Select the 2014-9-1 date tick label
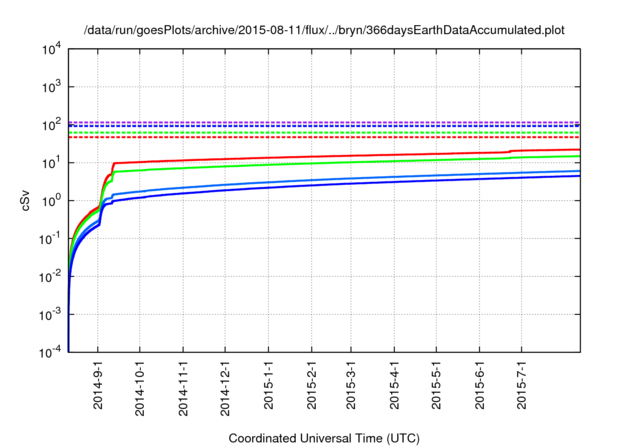 click(97, 390)
